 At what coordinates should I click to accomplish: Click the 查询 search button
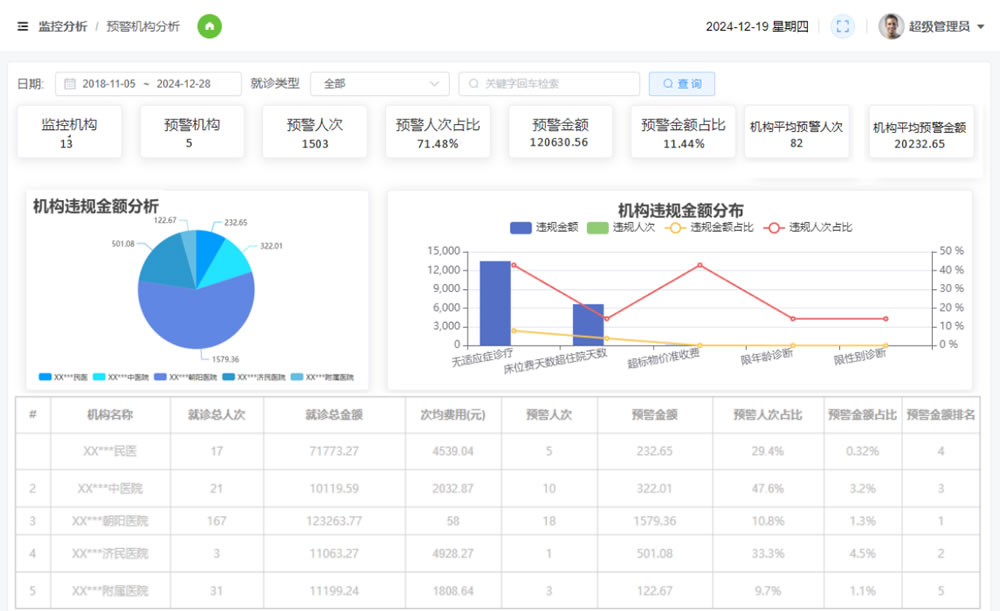[682, 84]
